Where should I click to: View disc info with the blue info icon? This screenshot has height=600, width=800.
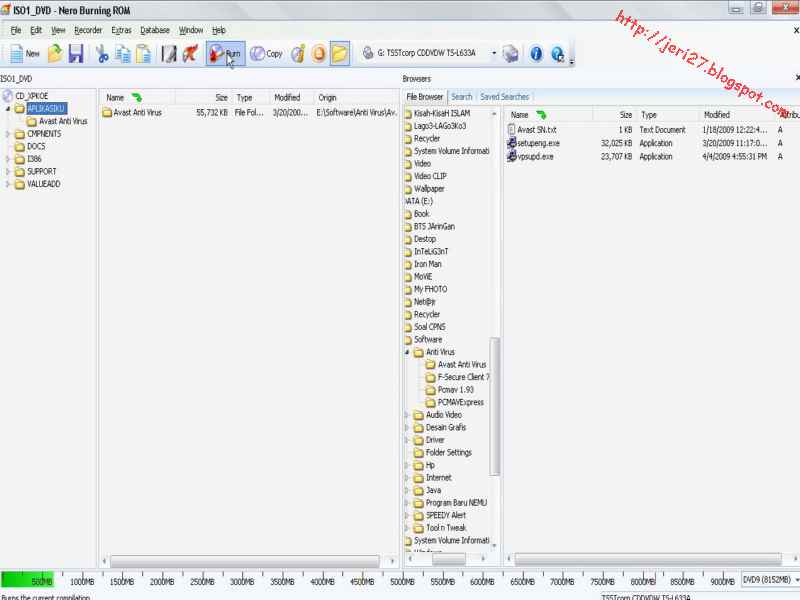(x=535, y=55)
